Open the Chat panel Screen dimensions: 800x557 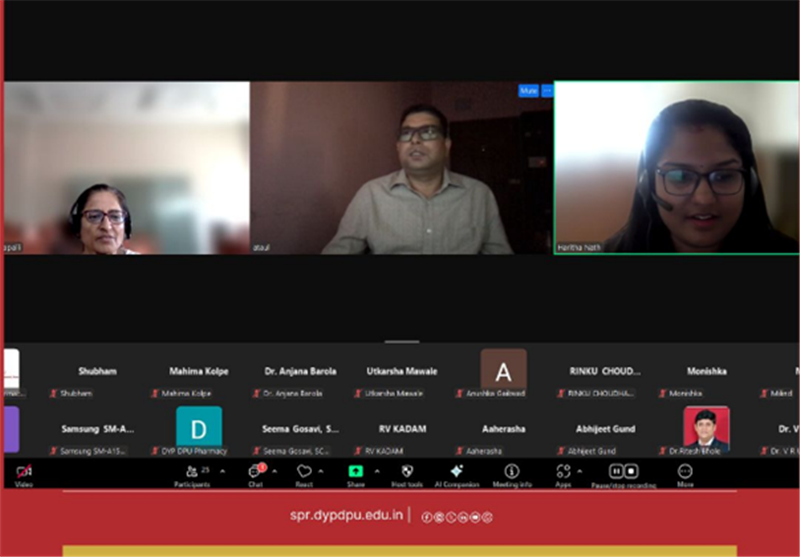coord(255,471)
